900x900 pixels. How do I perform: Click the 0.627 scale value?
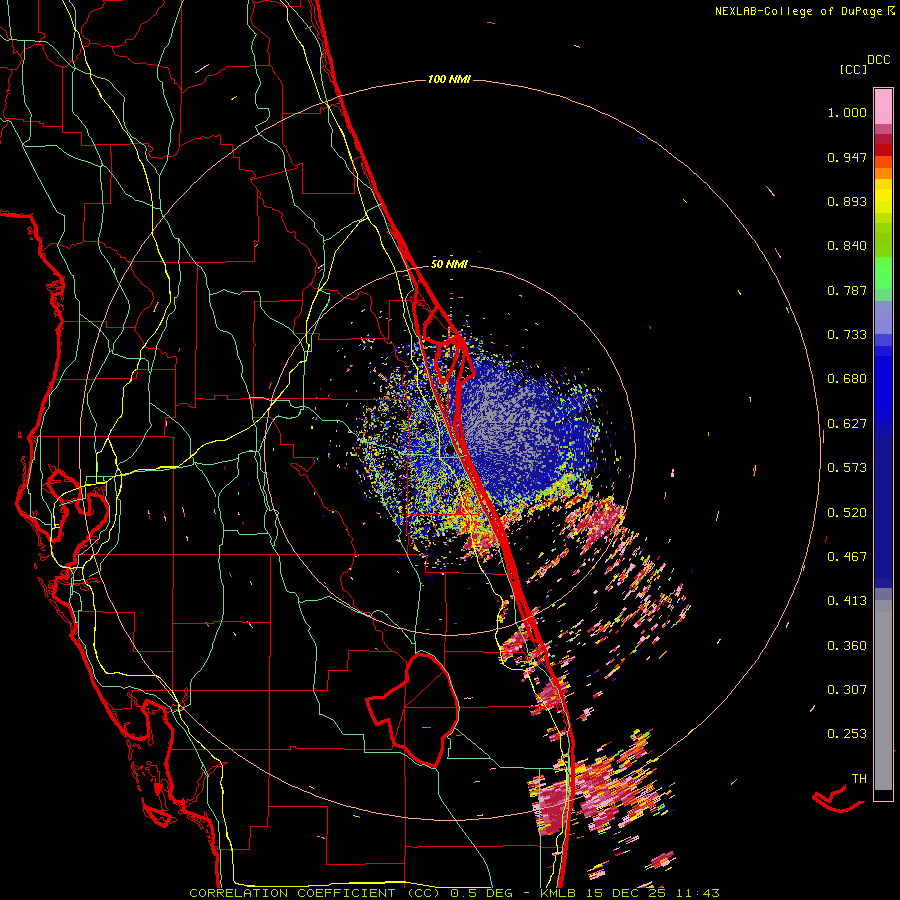pos(847,424)
